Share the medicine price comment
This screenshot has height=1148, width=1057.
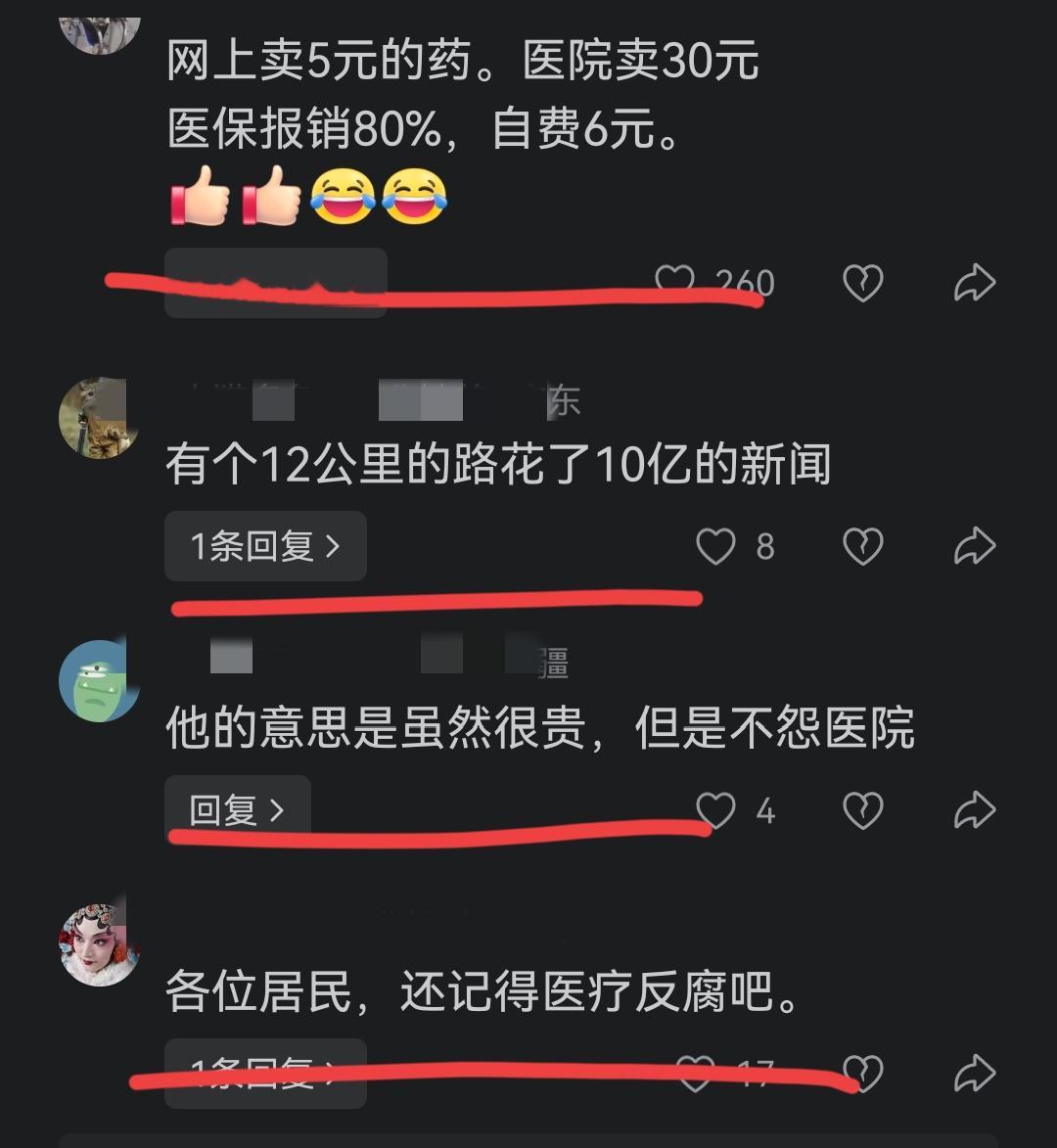974,283
